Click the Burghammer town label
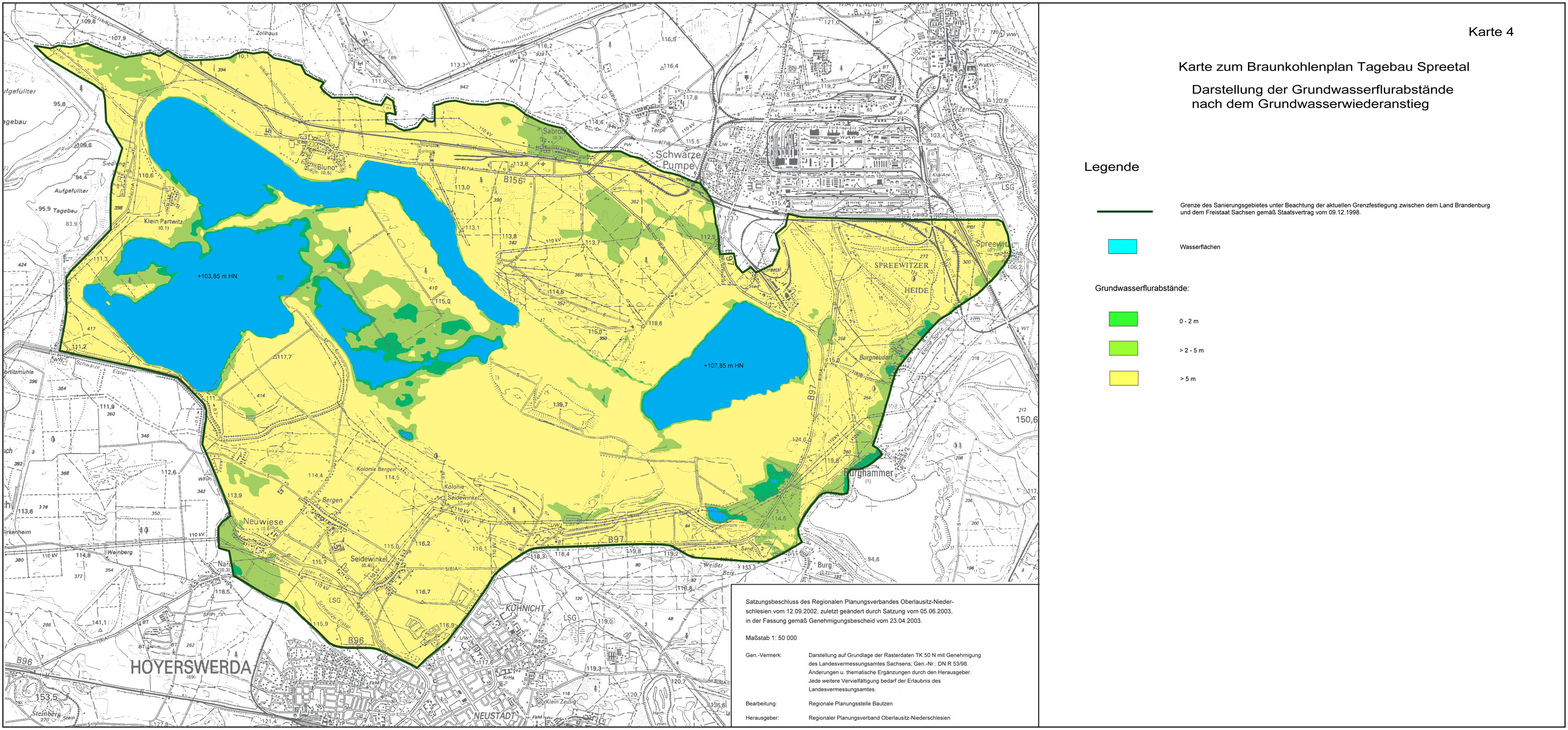This screenshot has width=1568, height=730. pyautogui.click(x=868, y=473)
